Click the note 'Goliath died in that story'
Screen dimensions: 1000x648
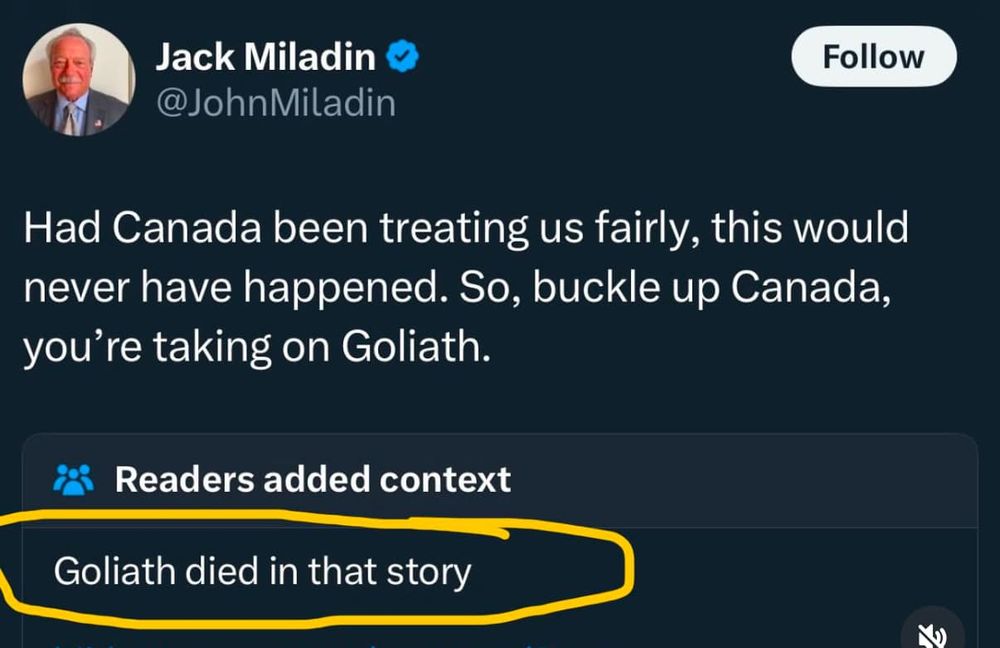click(262, 572)
